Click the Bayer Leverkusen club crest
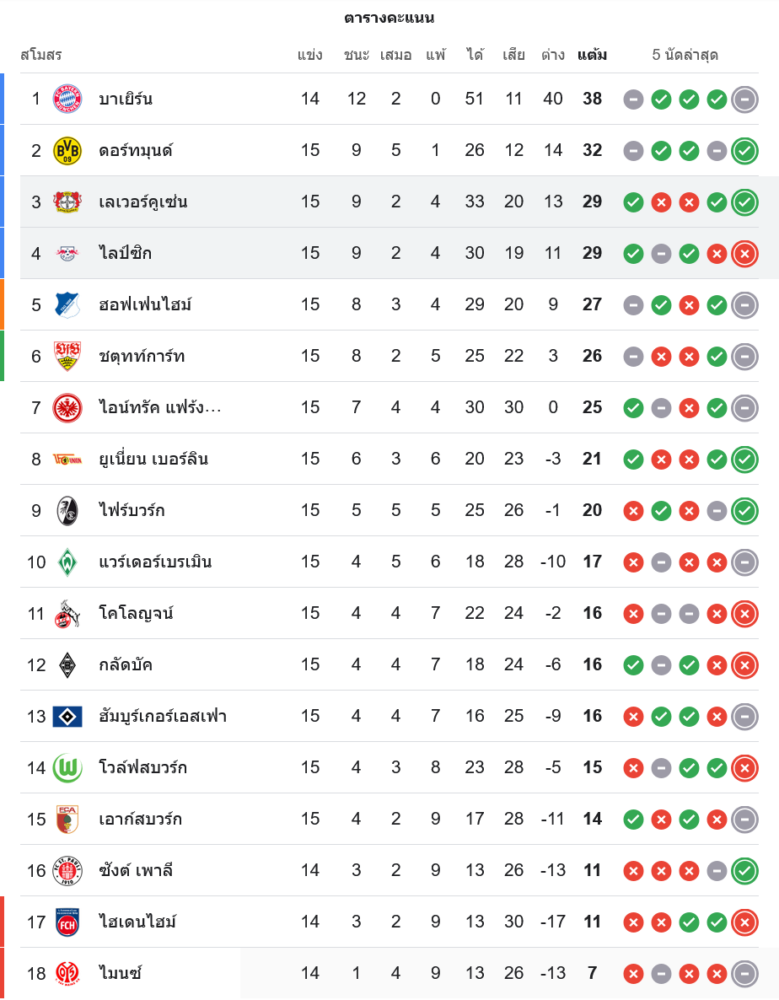 click(x=67, y=201)
